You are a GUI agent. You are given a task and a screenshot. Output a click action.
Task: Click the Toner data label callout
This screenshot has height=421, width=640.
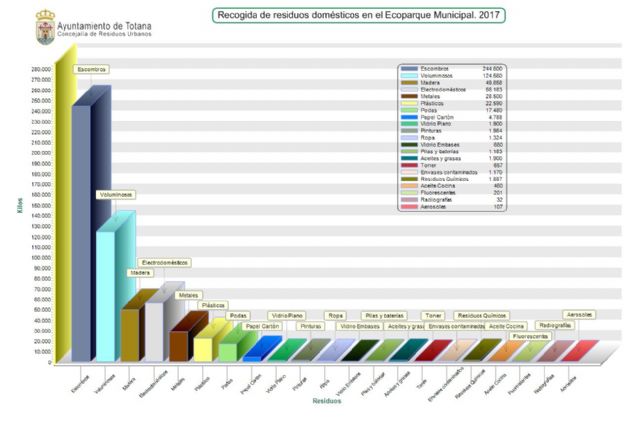[x=433, y=315]
